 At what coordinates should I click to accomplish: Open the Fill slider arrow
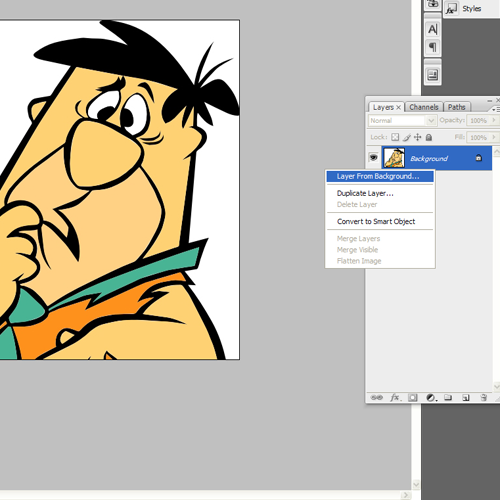click(494, 137)
